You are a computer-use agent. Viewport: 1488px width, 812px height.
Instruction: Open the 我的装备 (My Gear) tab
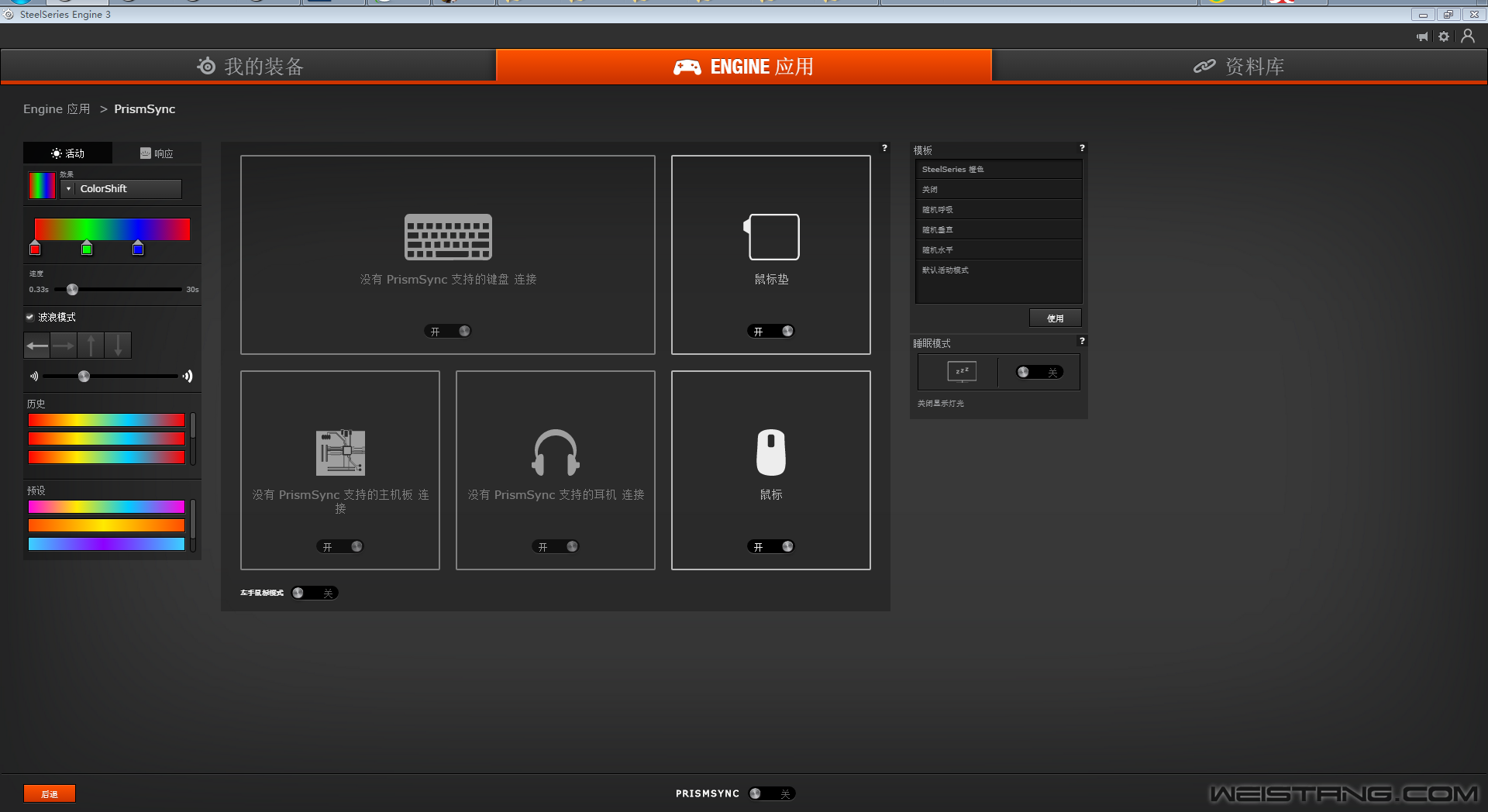click(x=248, y=67)
